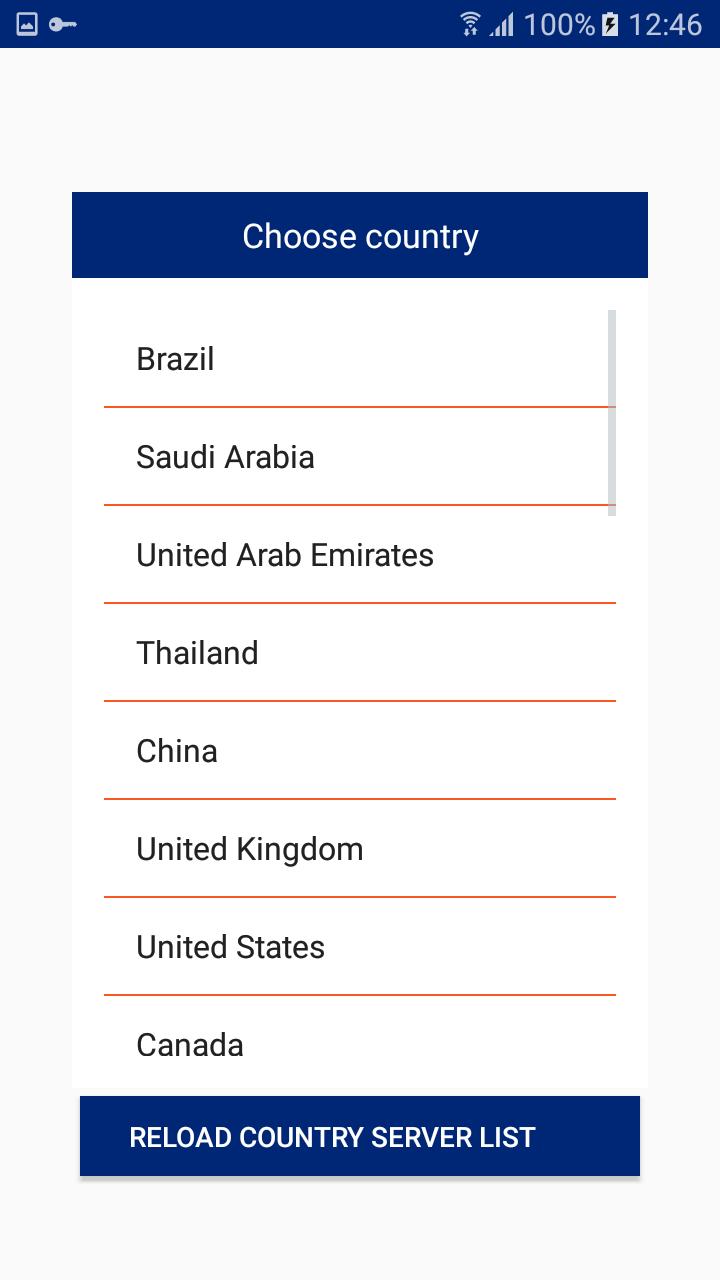Viewport: 720px width, 1280px height.
Task: Tap the 12:46 clock in status bar
Action: pyautogui.click(x=665, y=24)
